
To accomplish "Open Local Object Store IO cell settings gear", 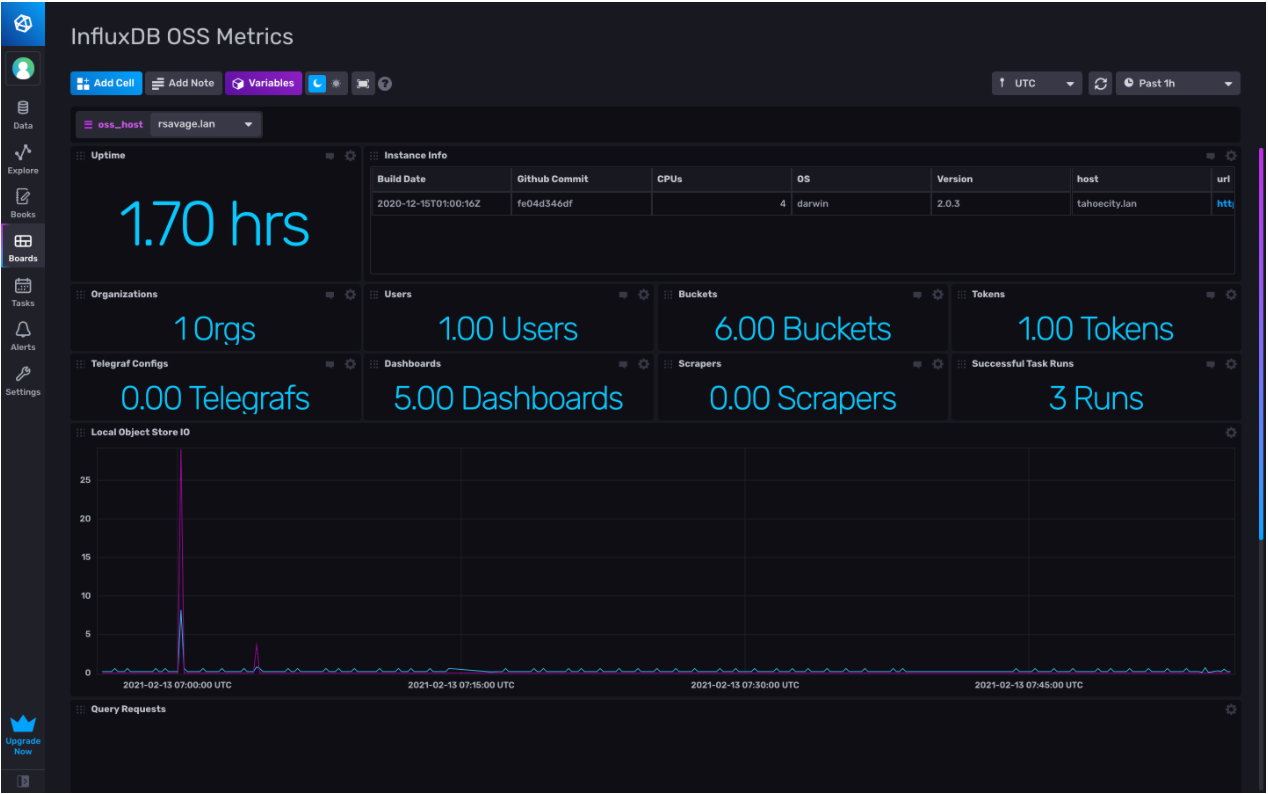I will pyautogui.click(x=1231, y=432).
